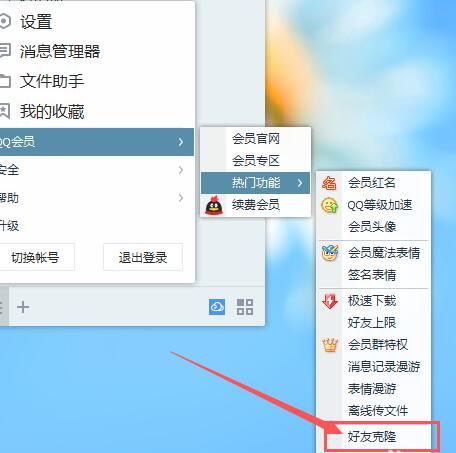Click the crown icon for 会员群特权

pos(330,345)
